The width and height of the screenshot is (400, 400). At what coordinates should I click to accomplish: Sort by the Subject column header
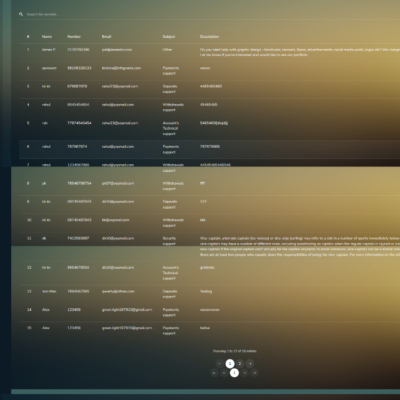point(169,37)
